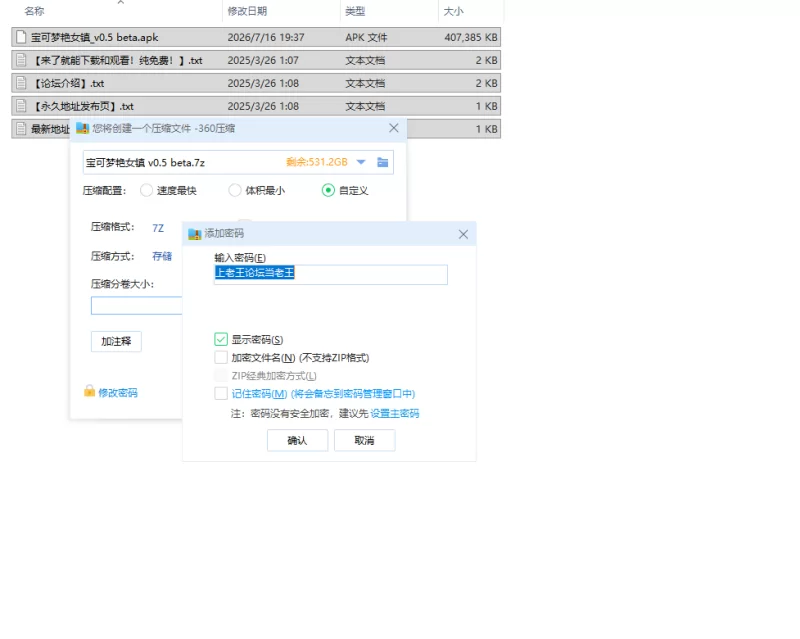Image resolution: width=800 pixels, height=639 pixels.
Task: Click the icon of the 最新地址 file row
Action: 21,129
